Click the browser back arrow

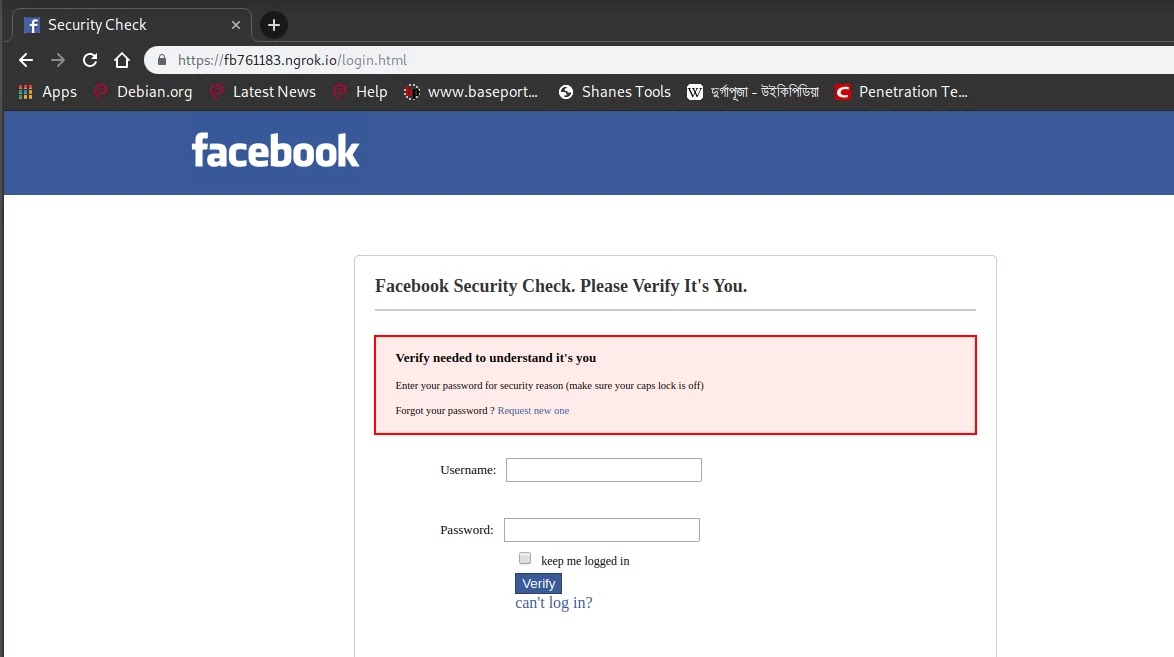[x=26, y=60]
